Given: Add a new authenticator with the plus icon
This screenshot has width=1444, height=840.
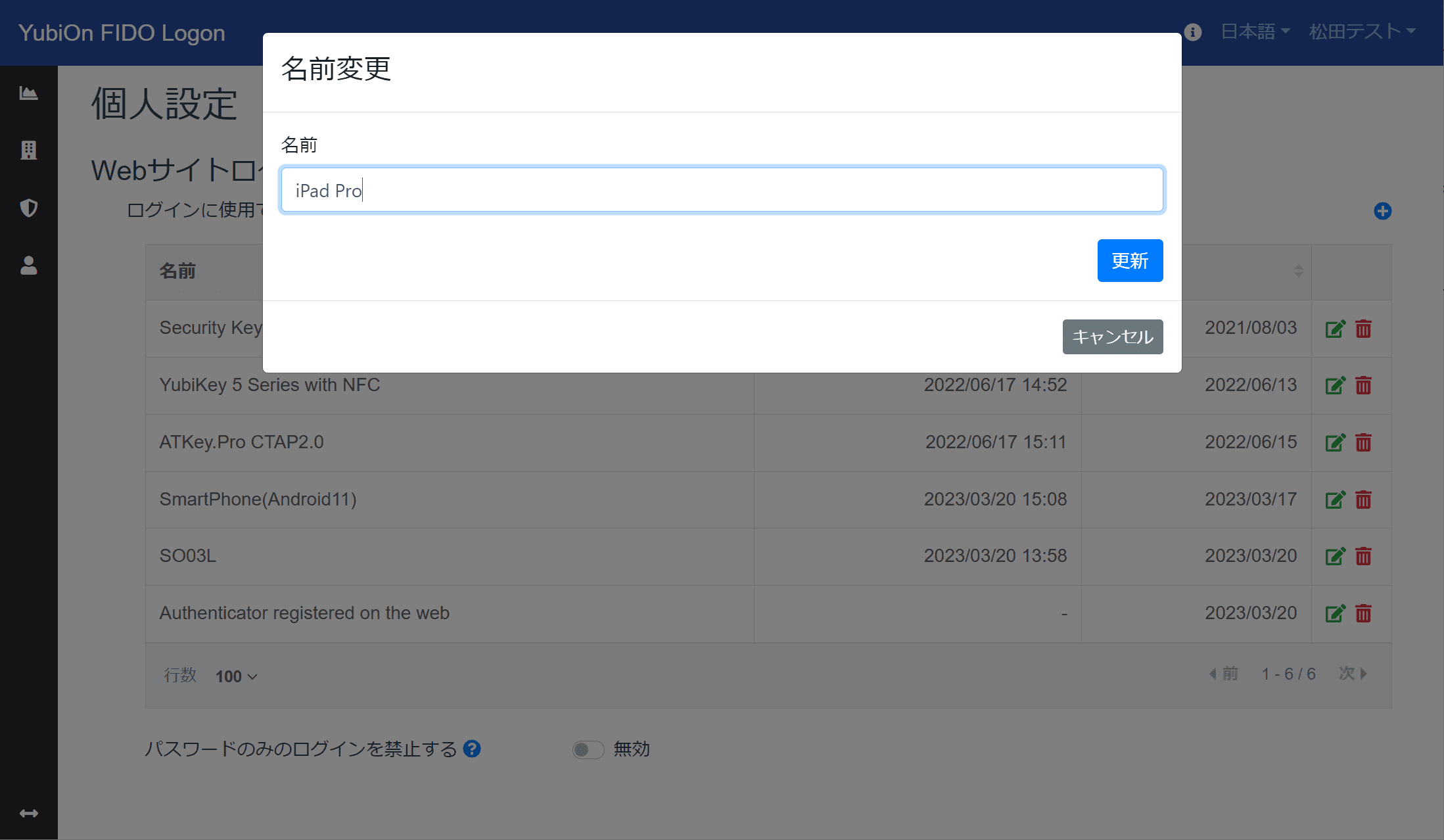Looking at the screenshot, I should point(1382,211).
